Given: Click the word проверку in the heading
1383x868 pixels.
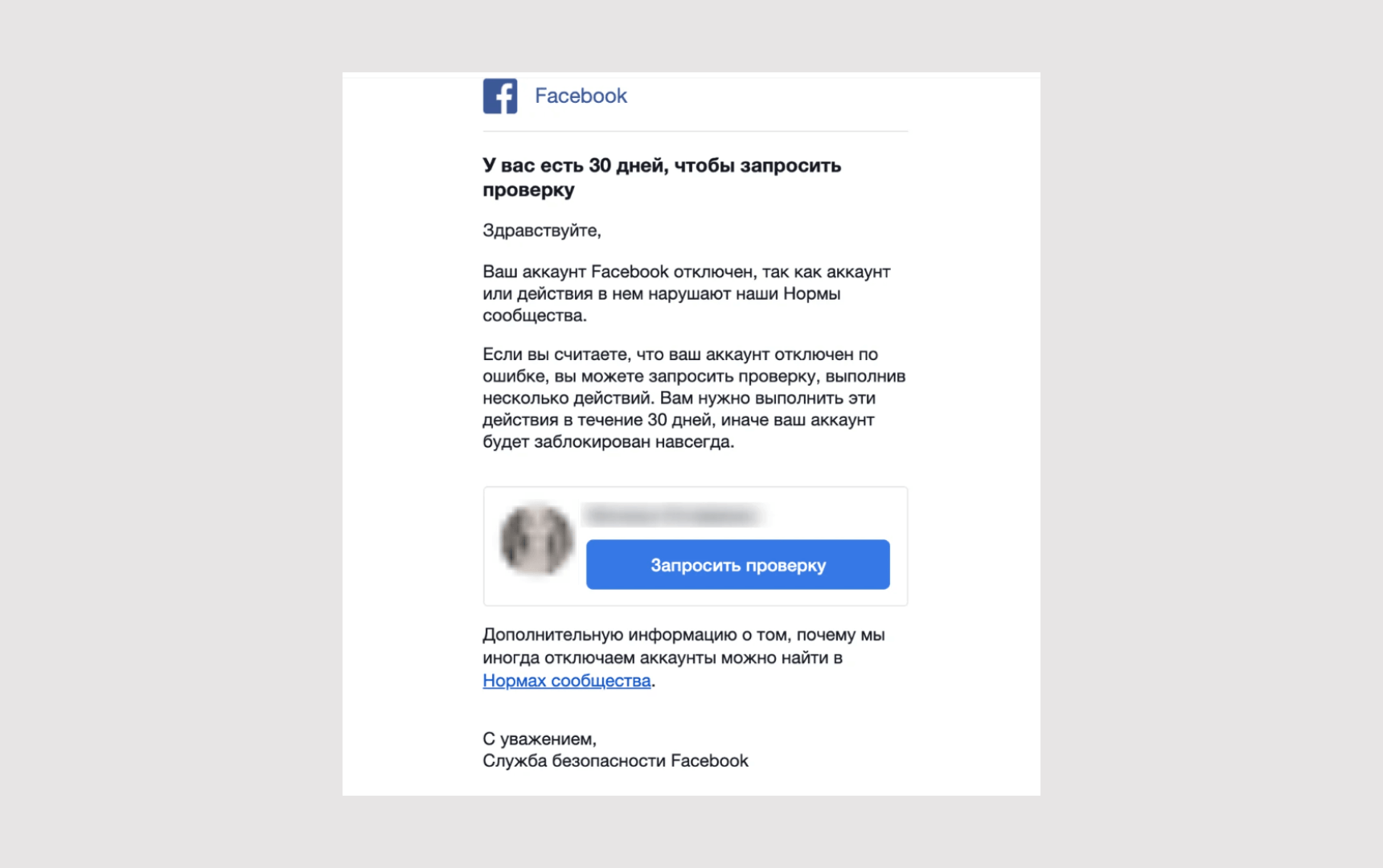Looking at the screenshot, I should (528, 190).
